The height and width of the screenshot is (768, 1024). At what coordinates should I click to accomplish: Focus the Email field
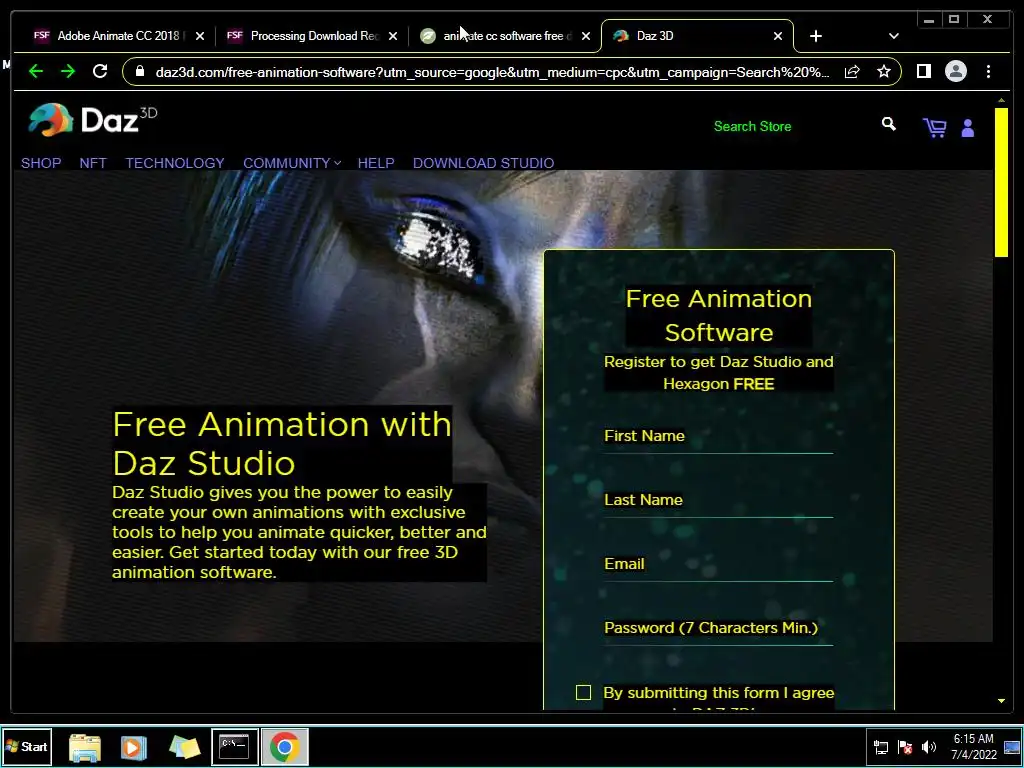pyautogui.click(x=718, y=565)
